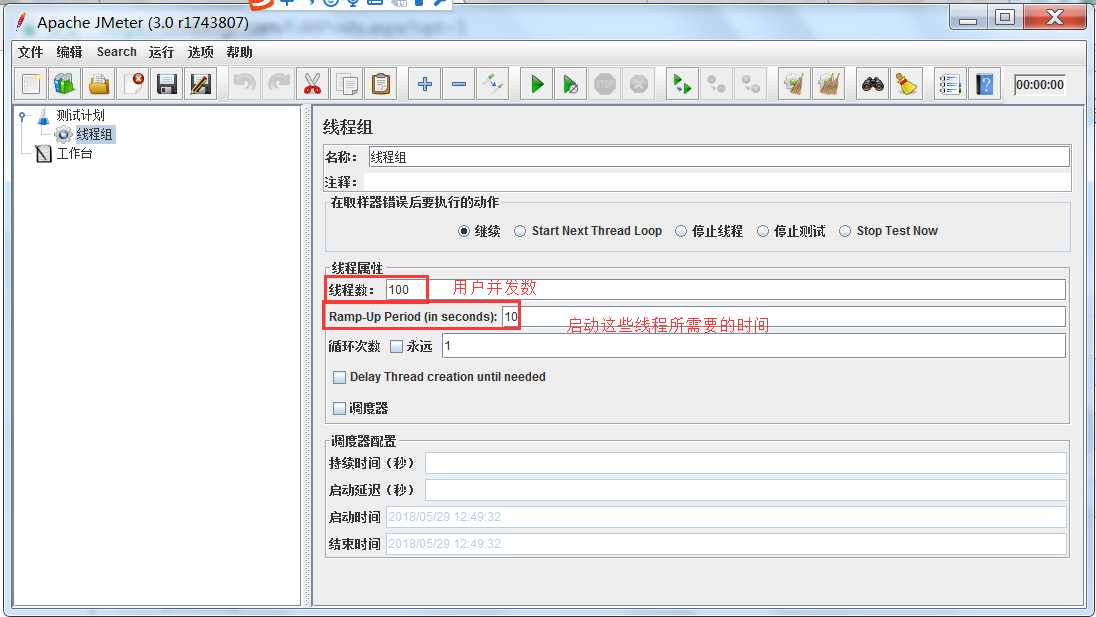
Task: Click the gray Stop icon
Action: pos(605,85)
